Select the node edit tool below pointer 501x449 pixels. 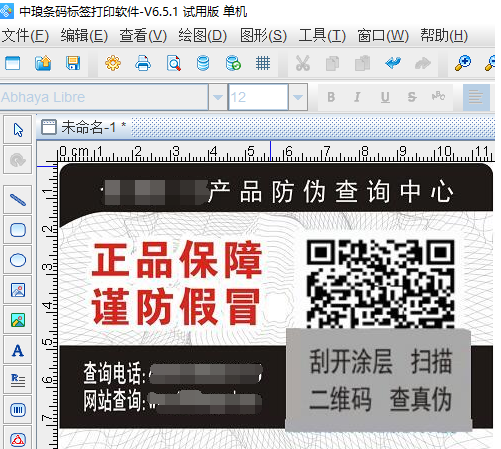click(x=18, y=160)
